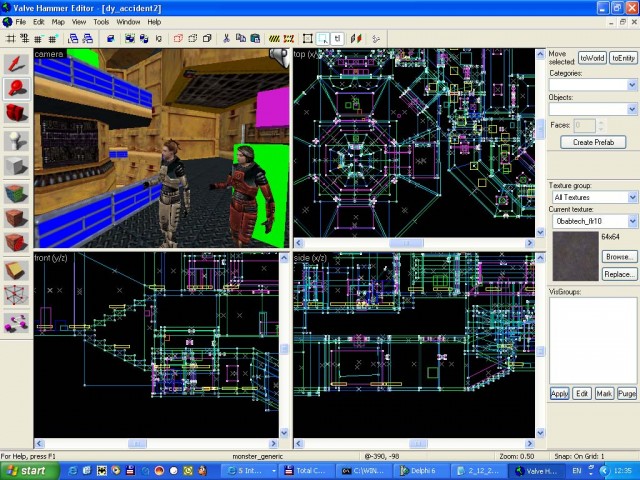Click the Windows Start button
This screenshot has height=480, width=640.
[x=29, y=471]
